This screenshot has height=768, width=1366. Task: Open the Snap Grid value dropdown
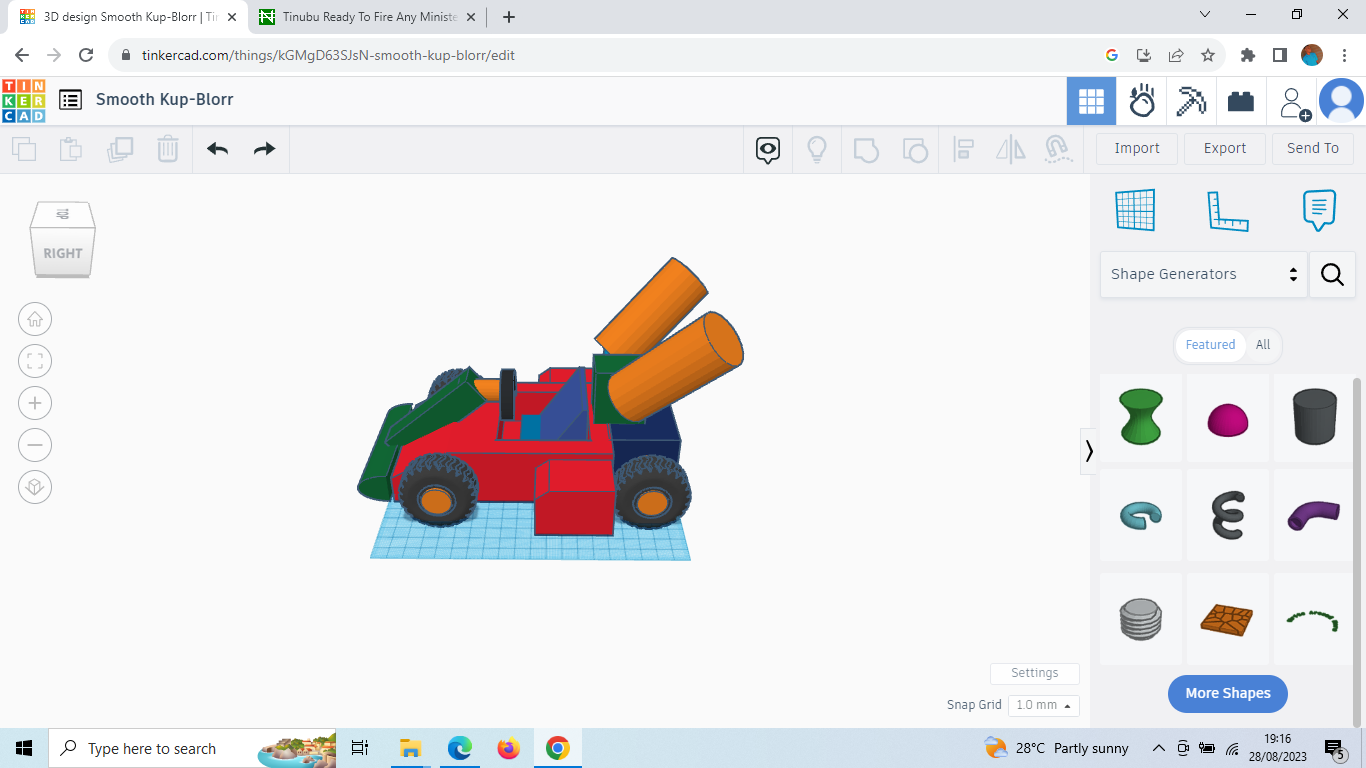pos(1043,705)
